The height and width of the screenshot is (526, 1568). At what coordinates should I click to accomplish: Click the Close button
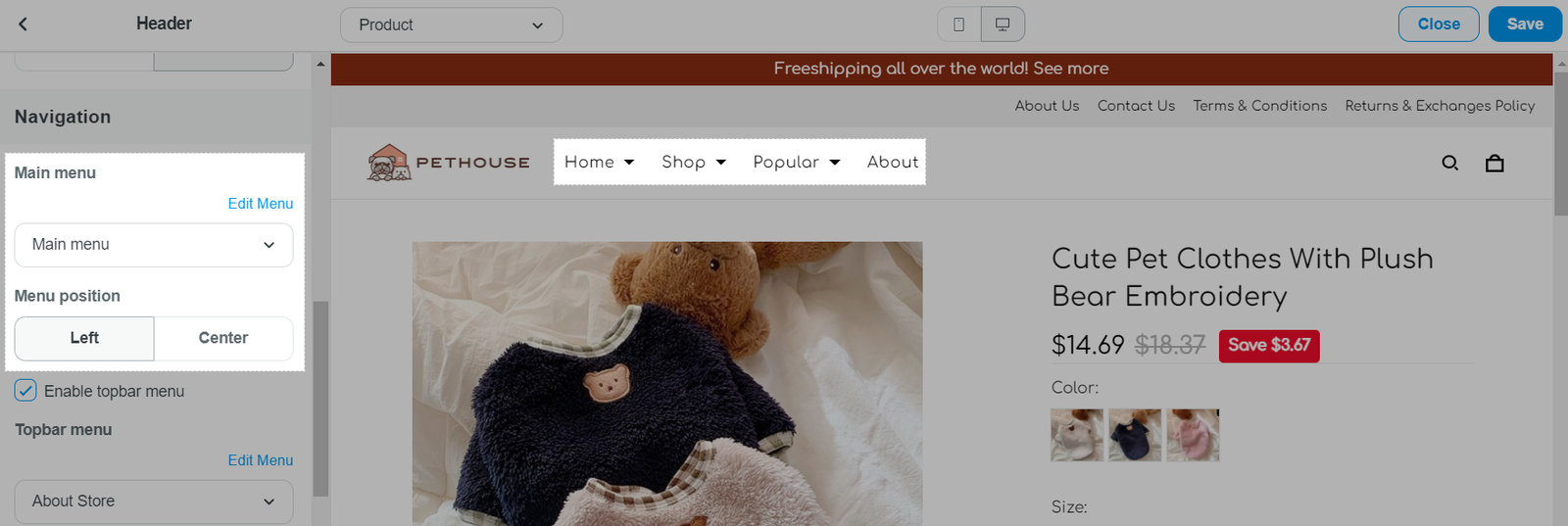point(1438,24)
